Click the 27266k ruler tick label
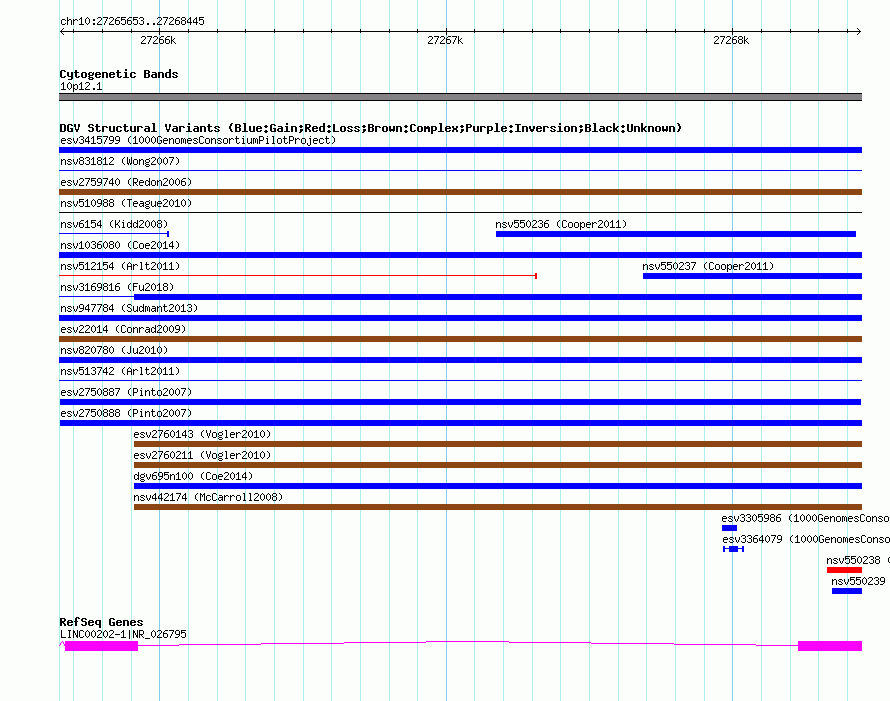 pos(158,40)
